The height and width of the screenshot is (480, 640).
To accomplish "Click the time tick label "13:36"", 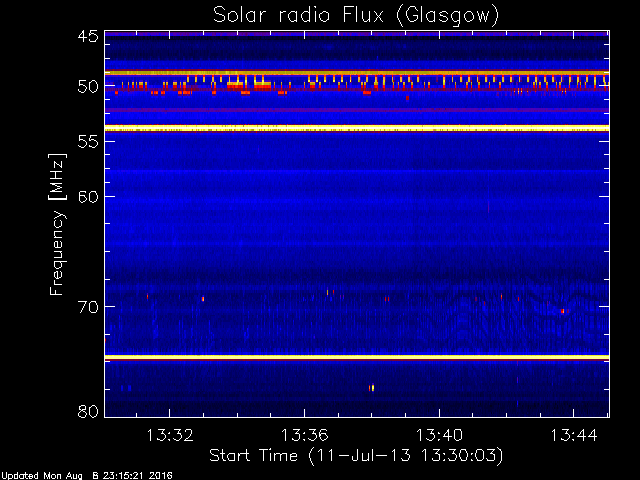I will point(304,435).
